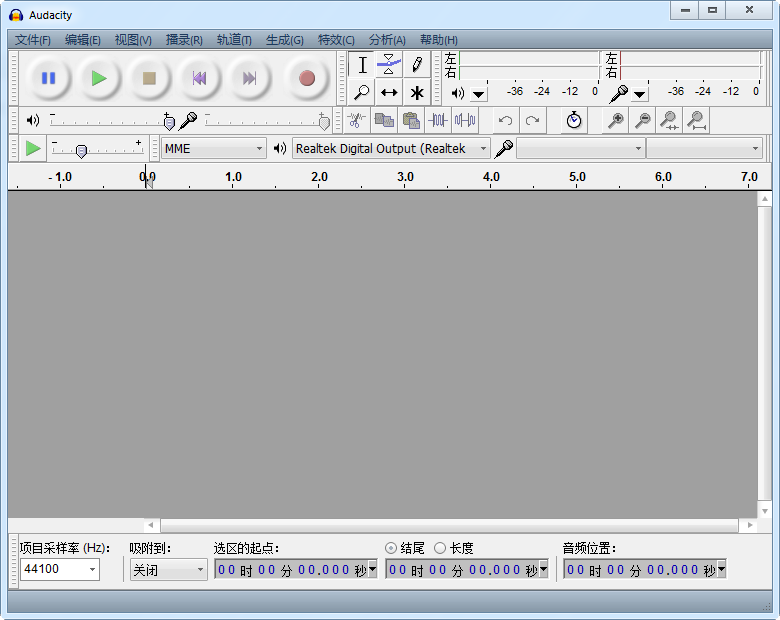Open the 播录(R) menu
Viewport: 780px width, 620px height.
[x=184, y=40]
